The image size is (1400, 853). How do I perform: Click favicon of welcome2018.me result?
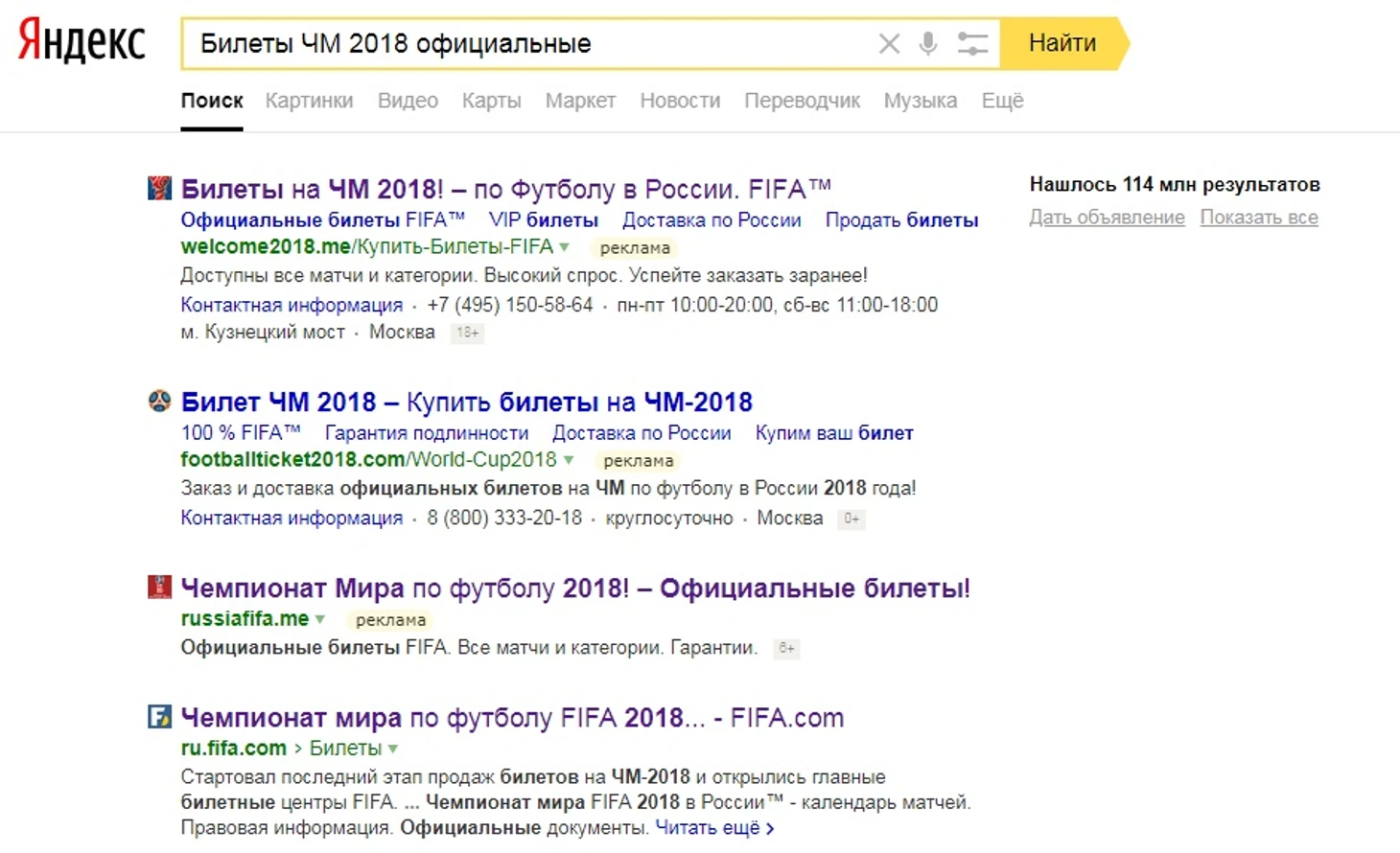(159, 188)
